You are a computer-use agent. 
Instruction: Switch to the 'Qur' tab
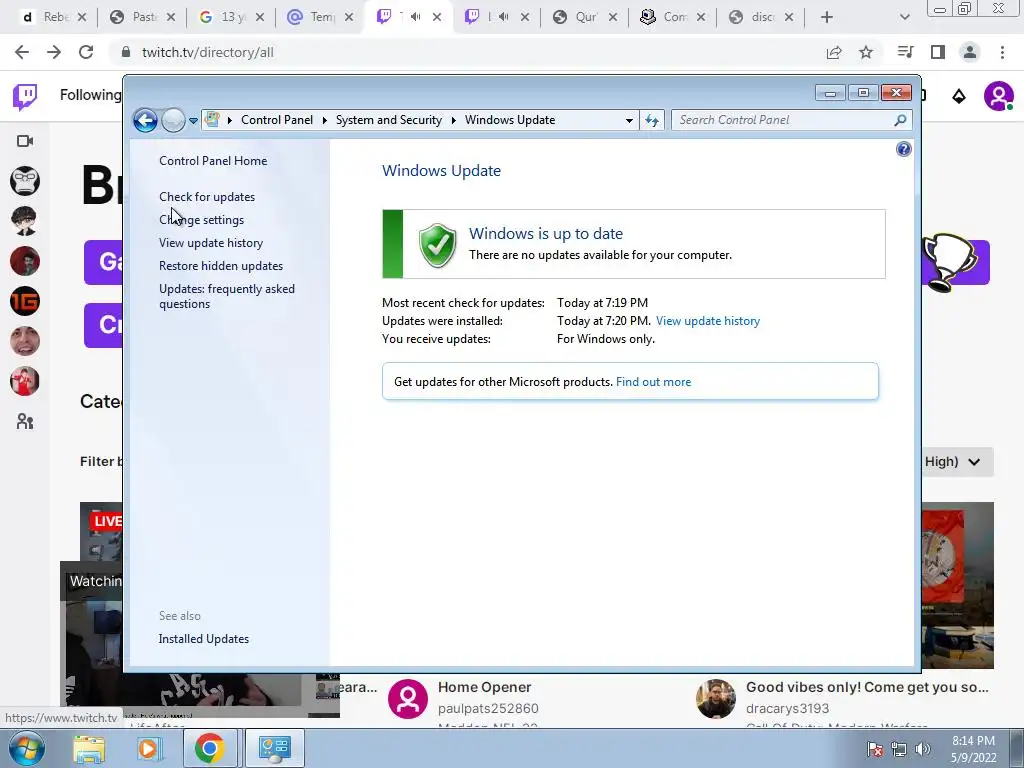(x=583, y=17)
